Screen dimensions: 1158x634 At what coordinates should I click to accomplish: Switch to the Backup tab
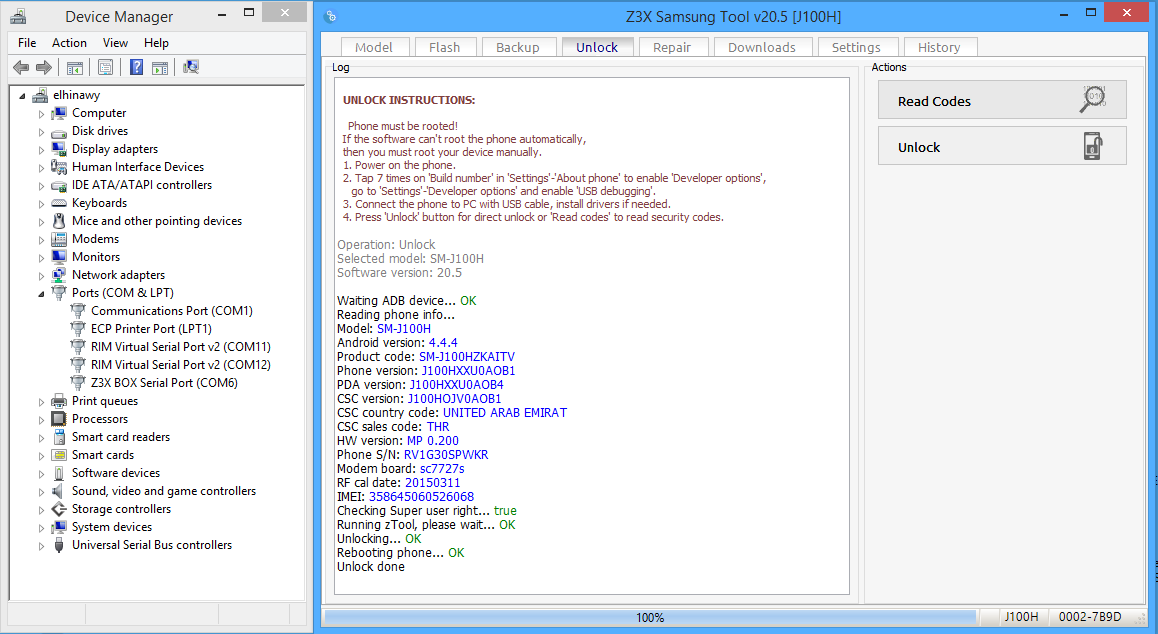click(518, 47)
